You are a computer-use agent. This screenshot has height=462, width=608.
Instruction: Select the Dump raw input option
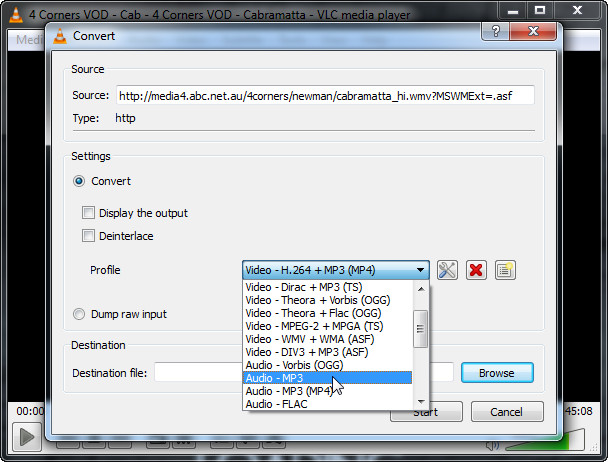[79, 314]
